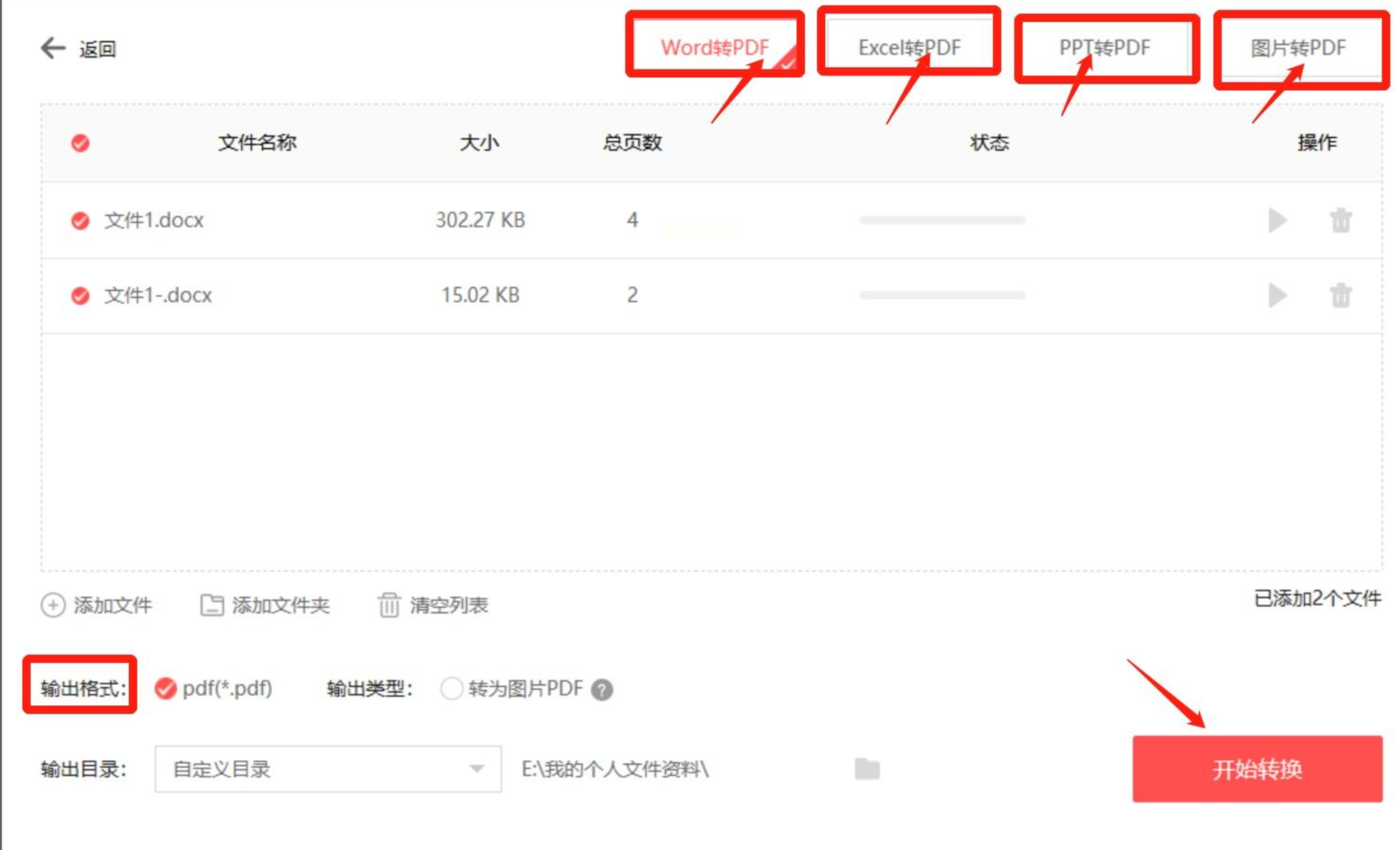Click the 文件1.docx progress bar
This screenshot has height=850, width=1400.
click(942, 221)
